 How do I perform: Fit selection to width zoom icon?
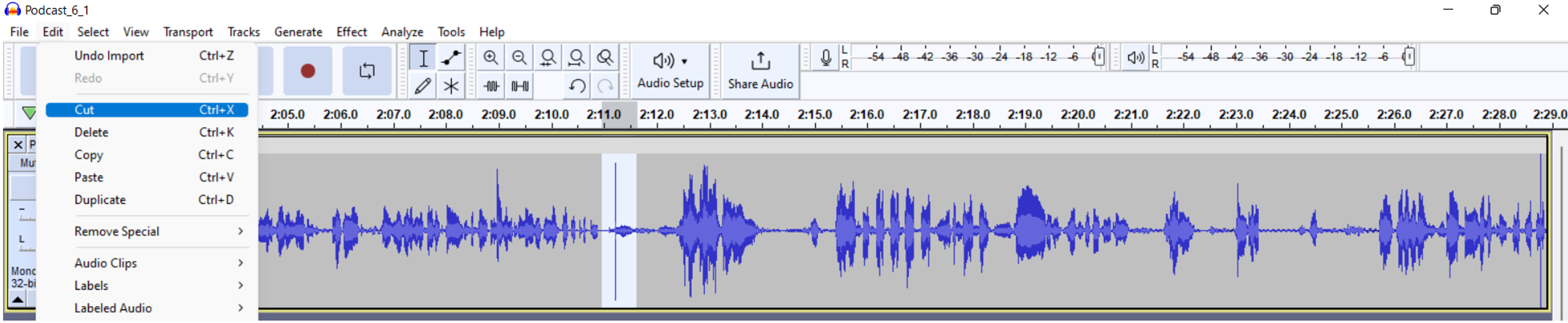(x=548, y=58)
